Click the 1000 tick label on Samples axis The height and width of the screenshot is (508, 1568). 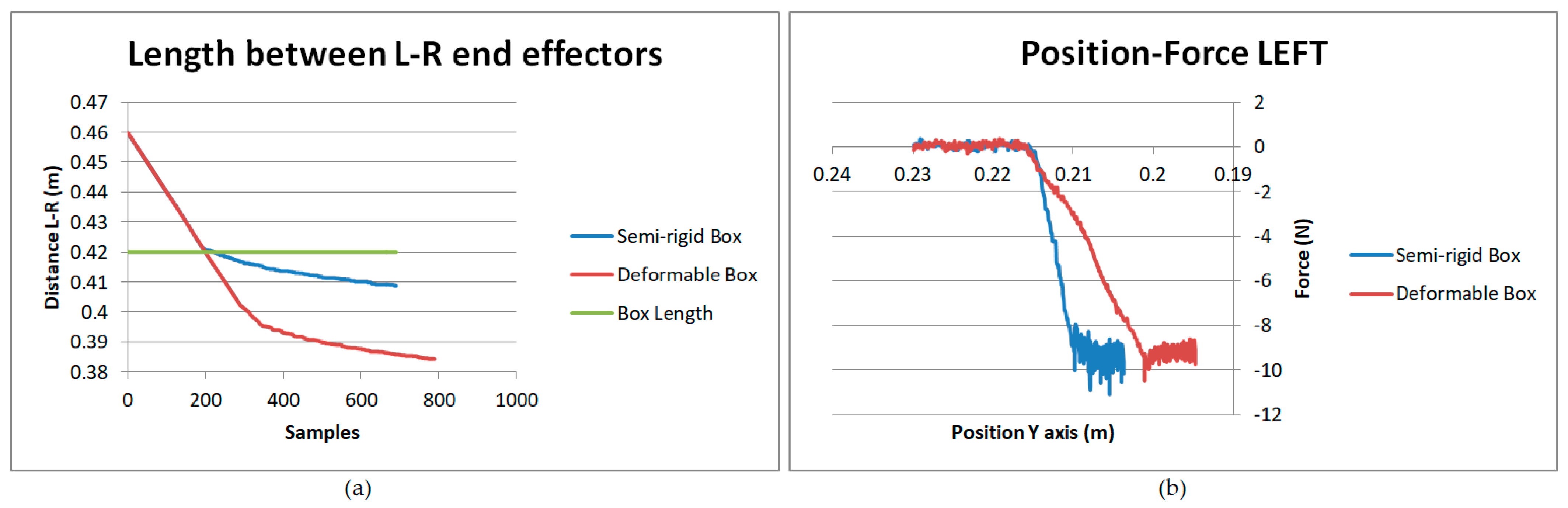(516, 400)
